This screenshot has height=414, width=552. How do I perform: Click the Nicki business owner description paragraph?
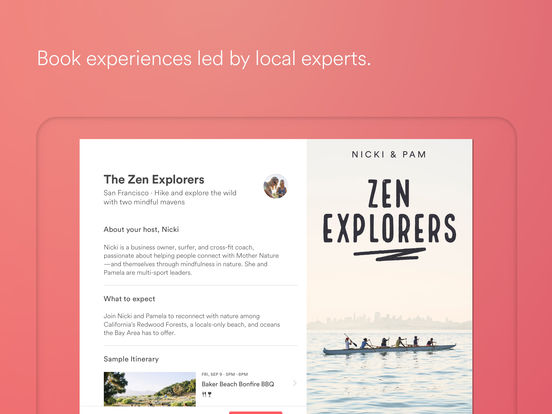click(191, 260)
